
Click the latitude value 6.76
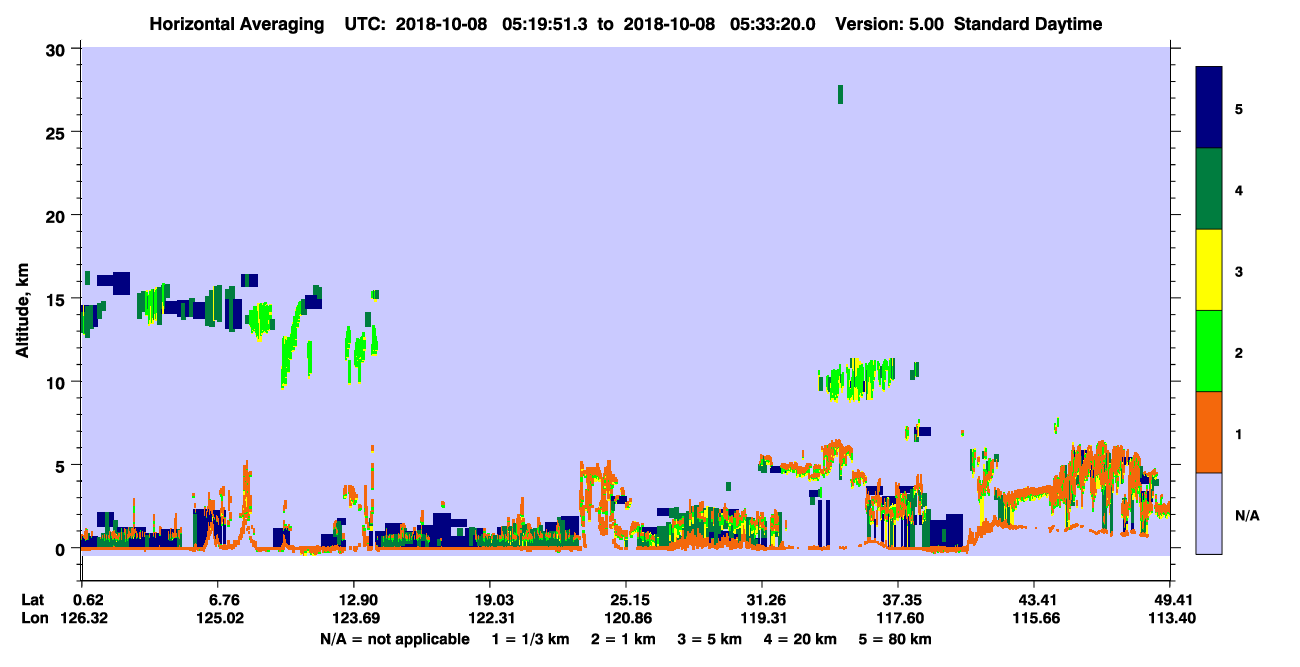coord(223,600)
